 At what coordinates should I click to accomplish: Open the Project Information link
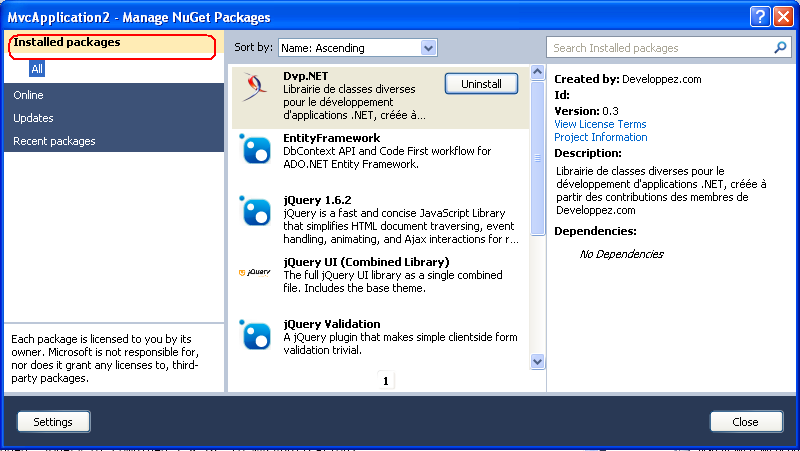[x=600, y=137]
